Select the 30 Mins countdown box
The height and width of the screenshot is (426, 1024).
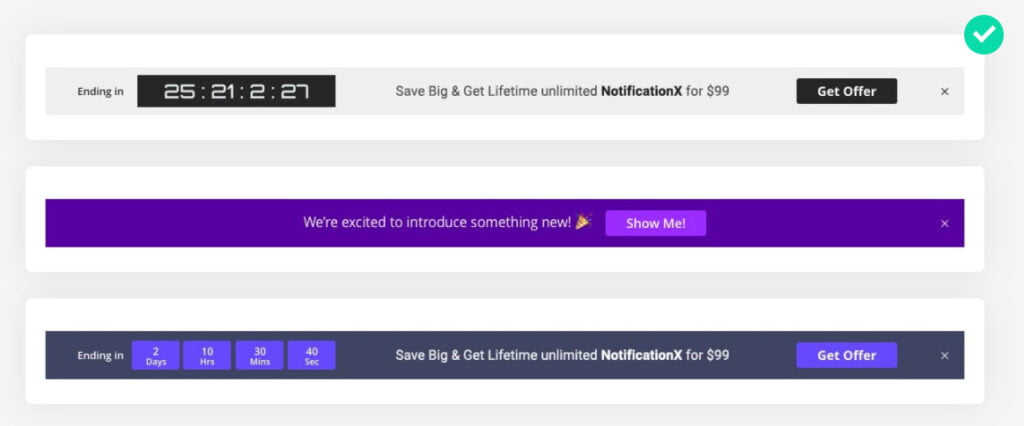pyautogui.click(x=259, y=355)
